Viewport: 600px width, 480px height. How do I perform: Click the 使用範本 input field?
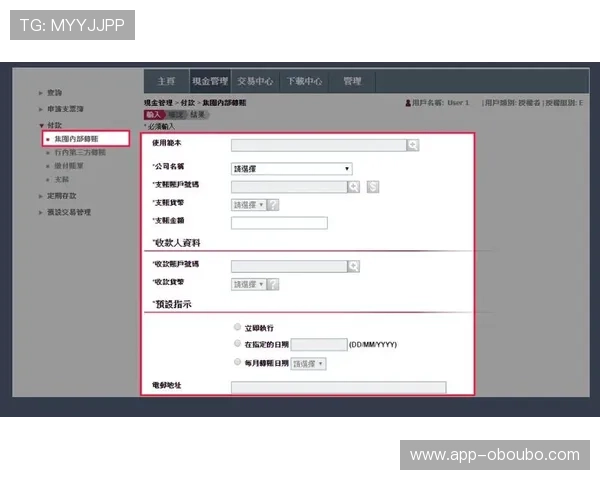pos(318,145)
